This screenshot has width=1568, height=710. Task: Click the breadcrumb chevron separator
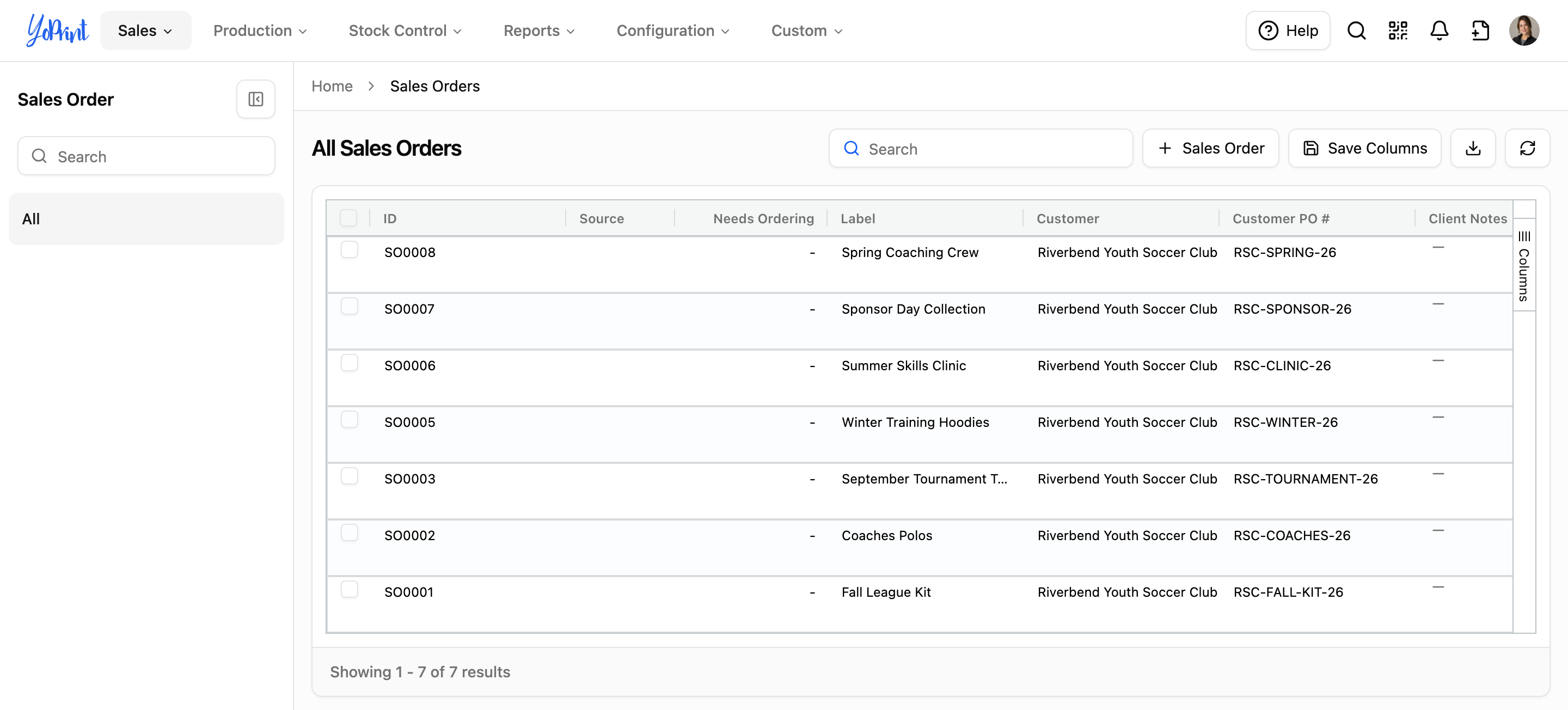point(371,86)
